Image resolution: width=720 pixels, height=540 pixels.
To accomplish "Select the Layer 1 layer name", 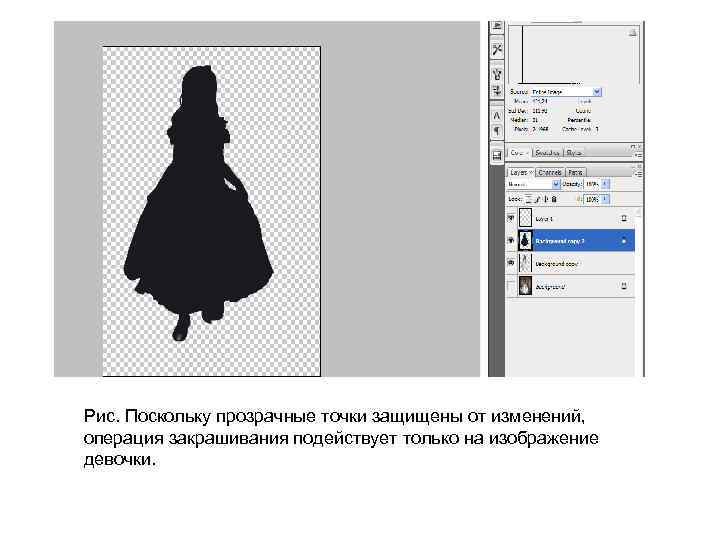I will pos(544,219).
